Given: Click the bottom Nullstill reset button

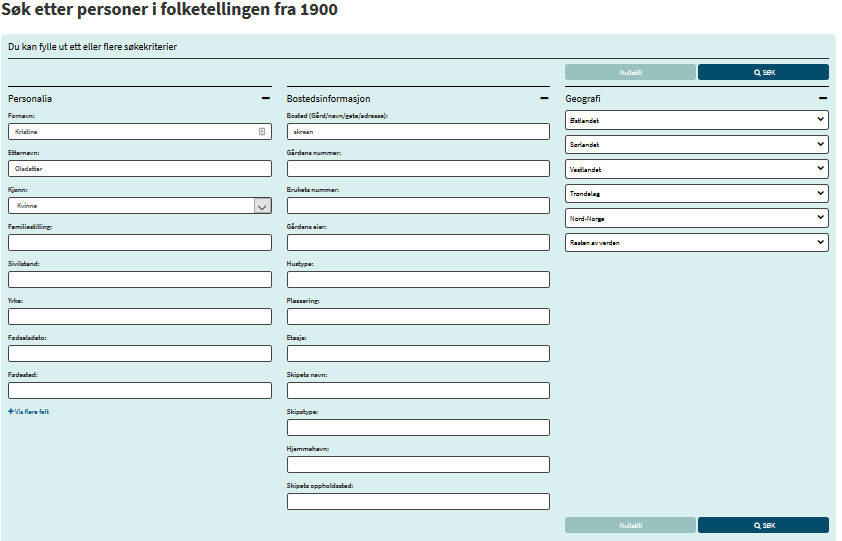Looking at the screenshot, I should [630, 525].
